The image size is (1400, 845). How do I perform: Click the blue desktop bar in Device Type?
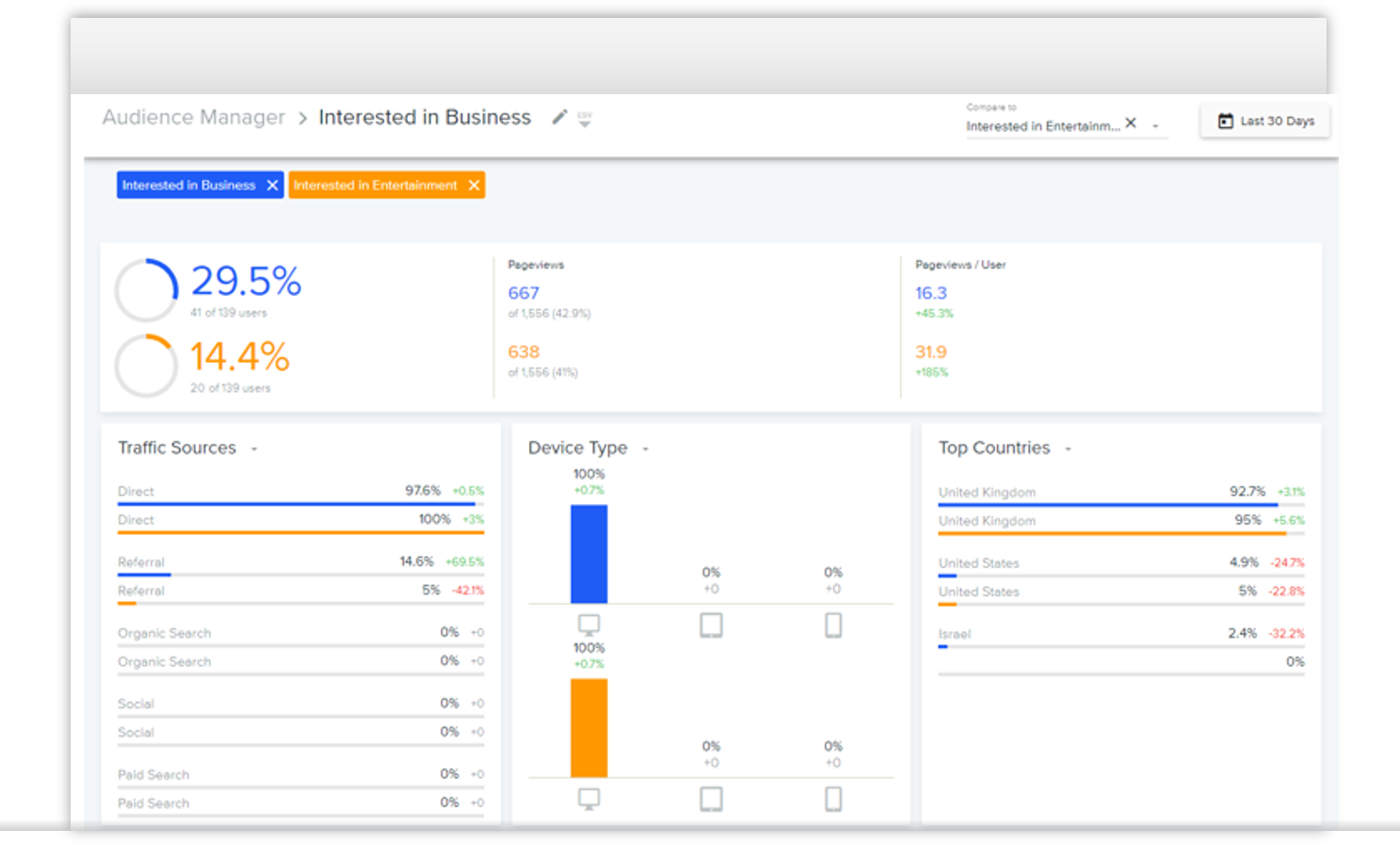tap(588, 554)
